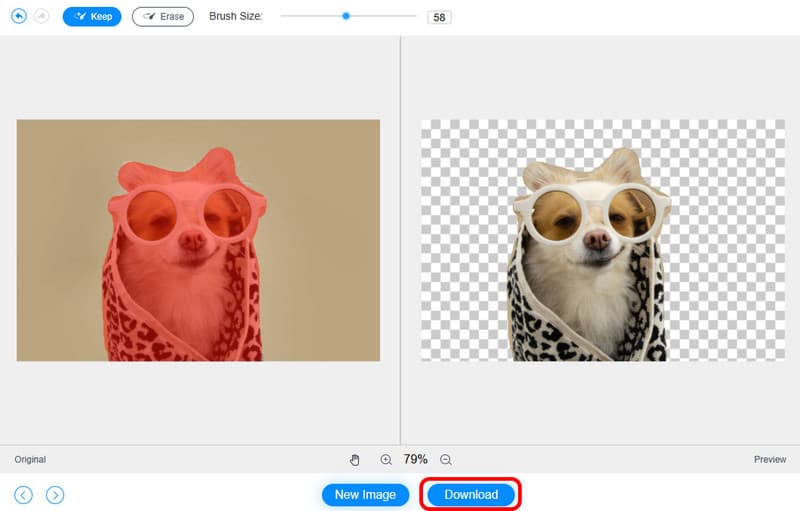This screenshot has width=800, height=511.
Task: Switch to the Erase brush mode
Action: click(x=163, y=17)
